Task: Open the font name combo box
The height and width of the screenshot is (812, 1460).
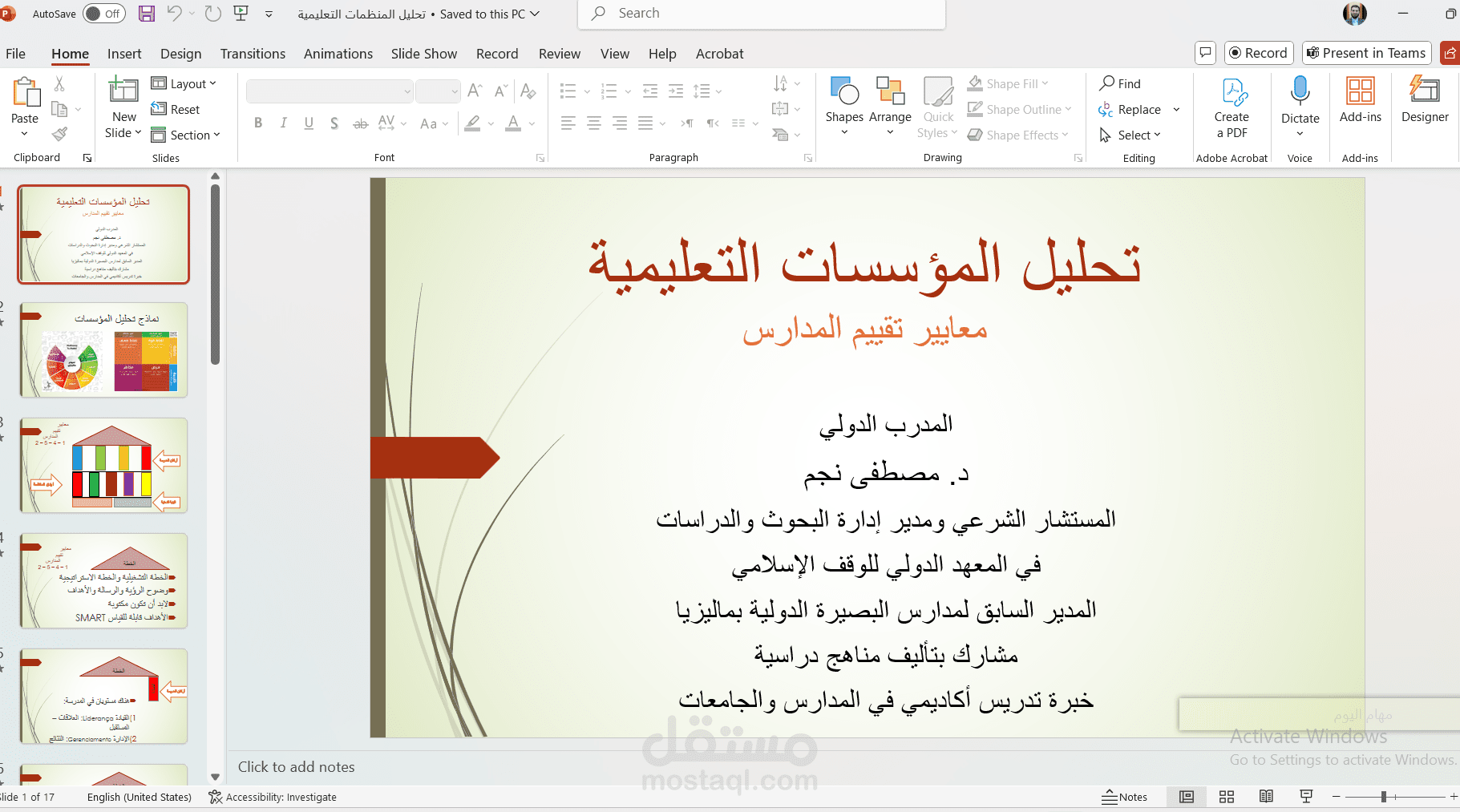Action: [x=330, y=91]
